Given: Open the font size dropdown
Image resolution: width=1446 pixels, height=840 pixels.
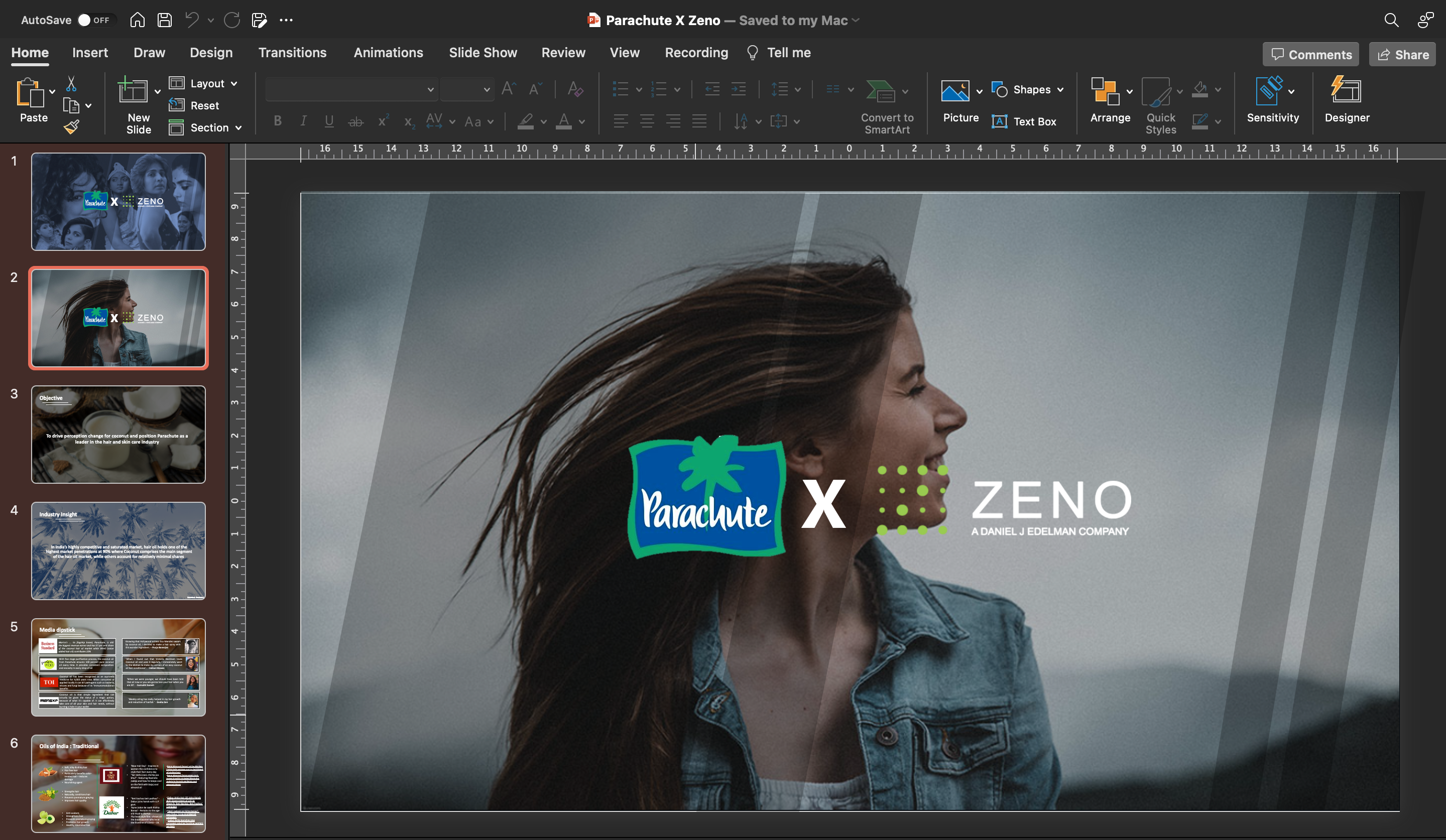Looking at the screenshot, I should tap(487, 89).
